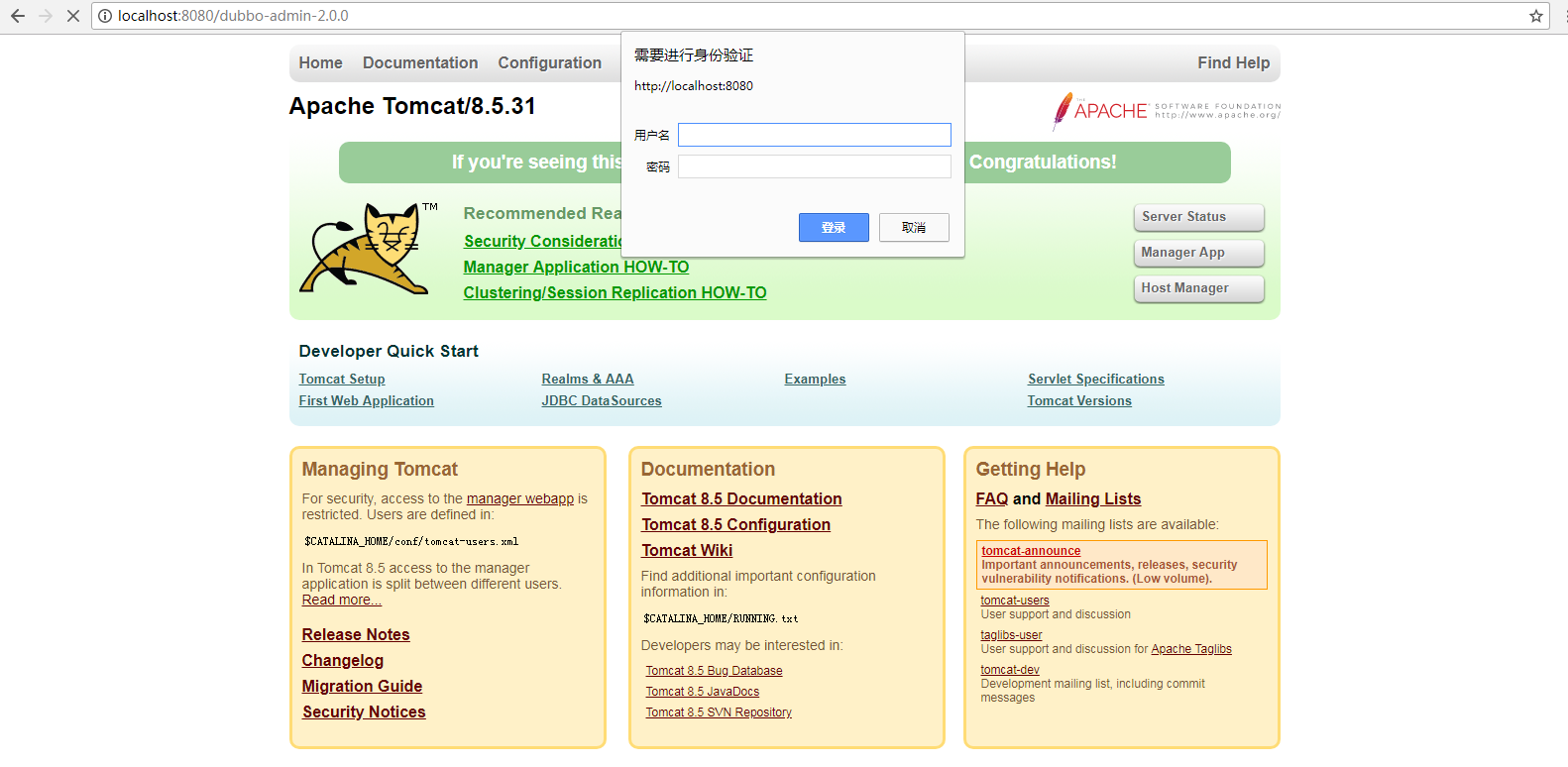Screen dimensions: 1568x767
Task: Open the Mailing Lists link
Action: (1093, 499)
